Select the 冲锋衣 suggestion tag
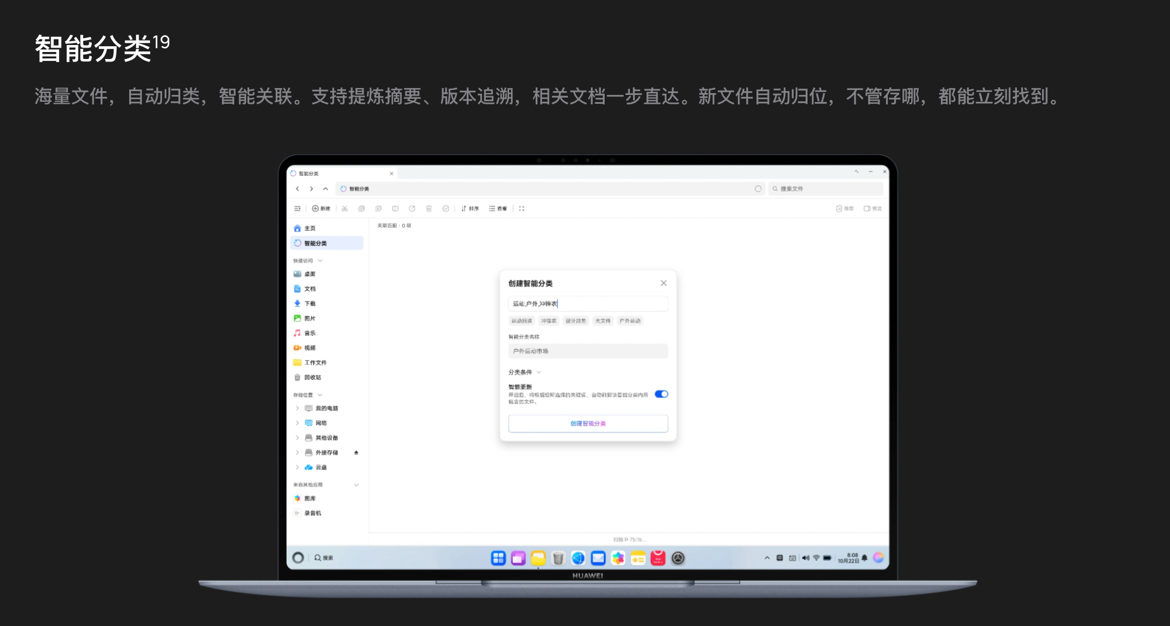The height and width of the screenshot is (626, 1170). click(548, 321)
